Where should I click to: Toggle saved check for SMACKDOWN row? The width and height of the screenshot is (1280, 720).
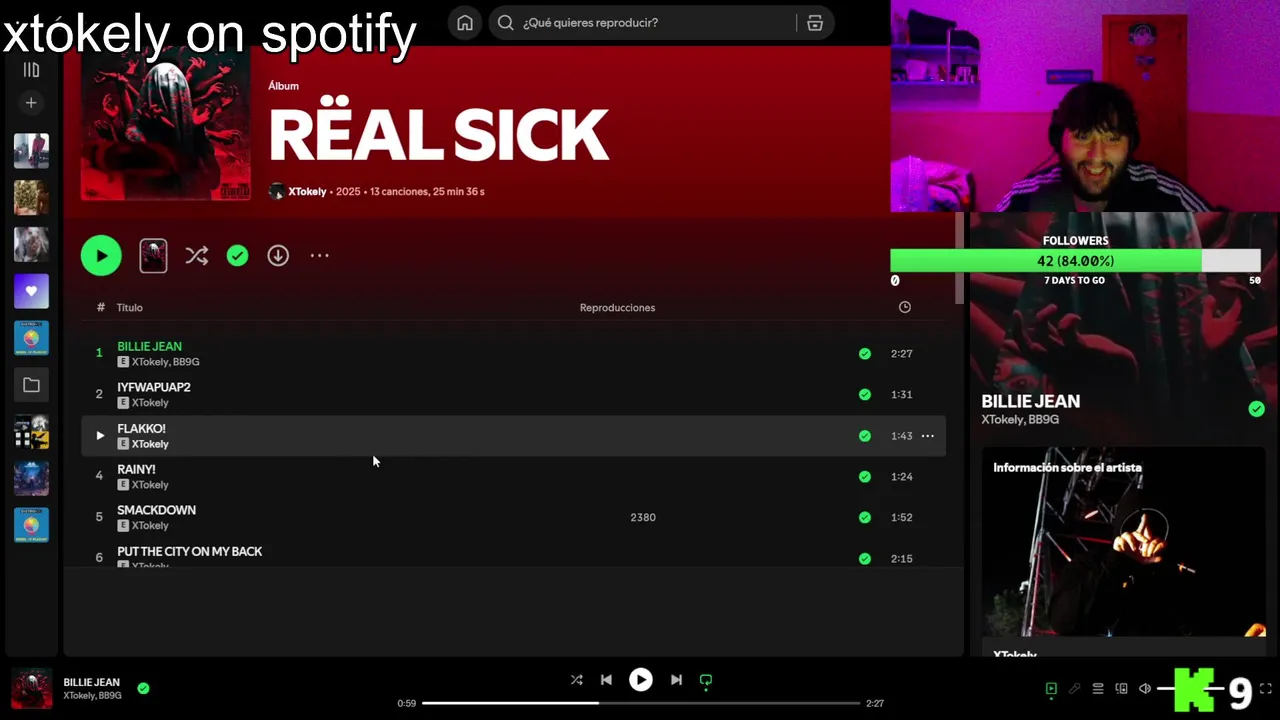coord(864,517)
